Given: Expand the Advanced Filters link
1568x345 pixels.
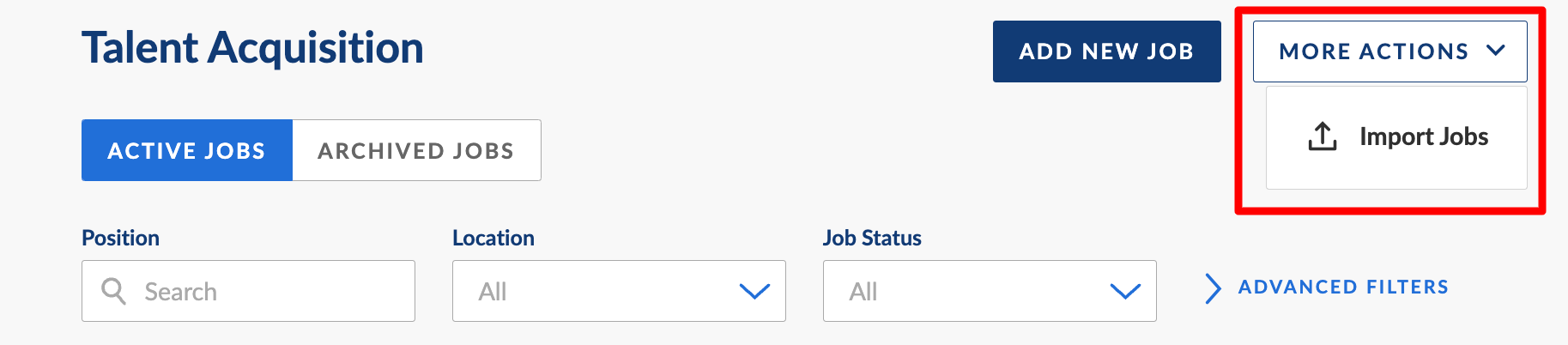Looking at the screenshot, I should coord(1342,287).
